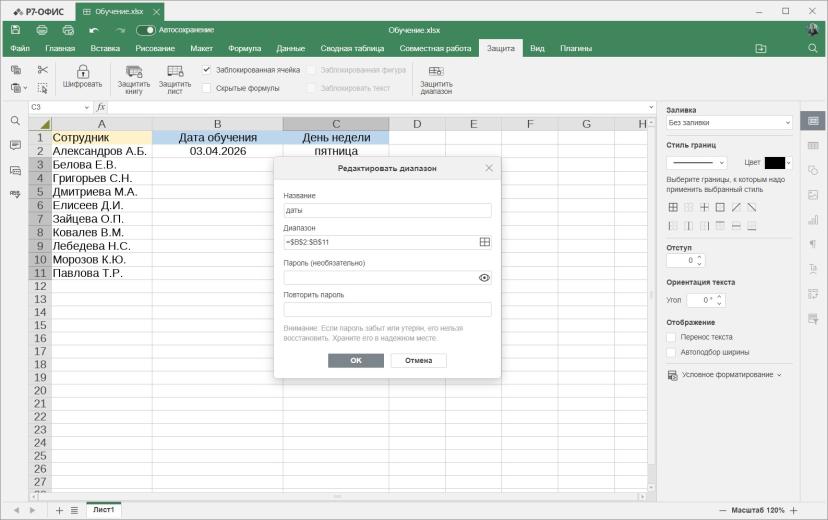Open Защитить книгу tool
828x520 pixels.
(134, 79)
